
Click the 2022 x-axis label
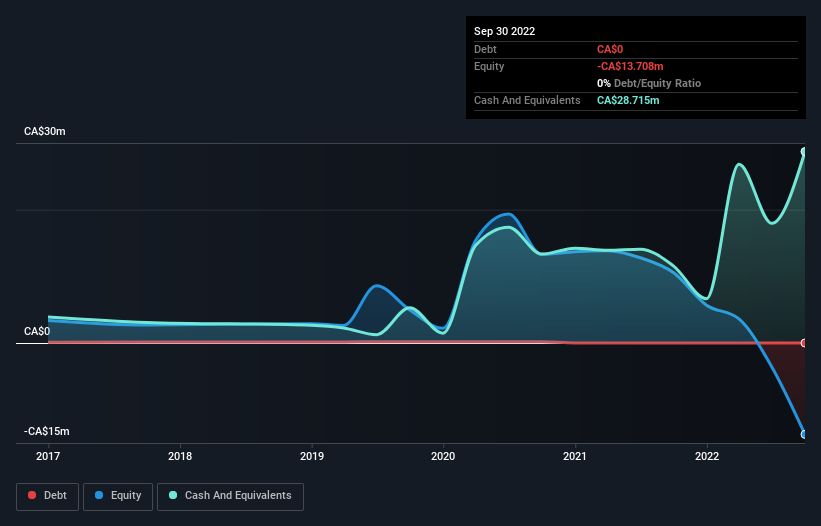point(707,456)
